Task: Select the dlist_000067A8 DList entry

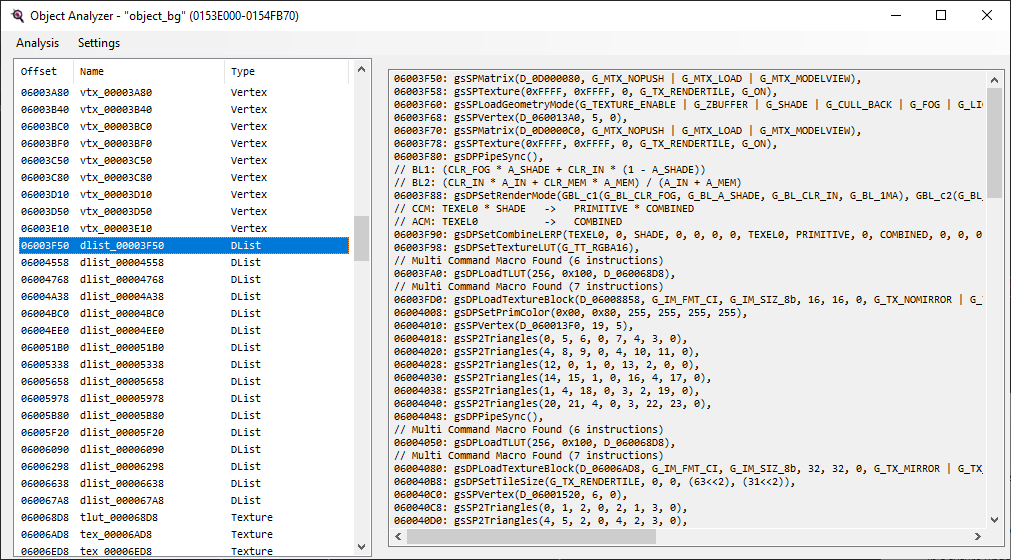Action: pos(122,500)
